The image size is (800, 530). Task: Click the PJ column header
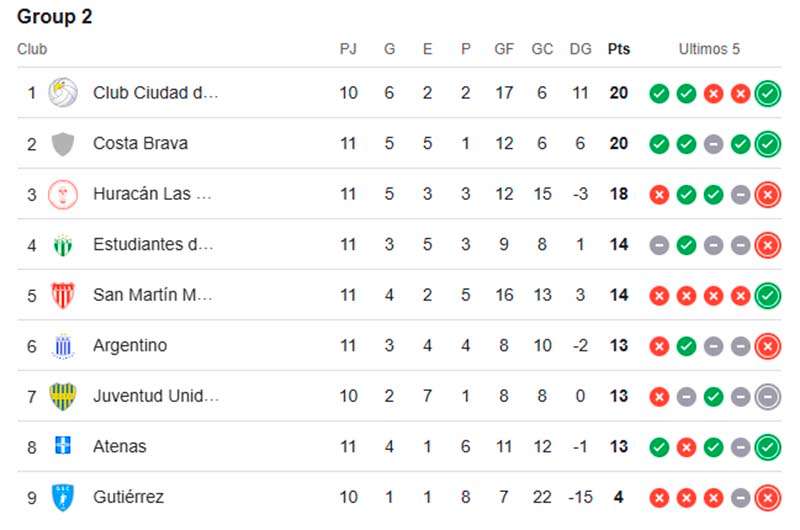(348, 49)
